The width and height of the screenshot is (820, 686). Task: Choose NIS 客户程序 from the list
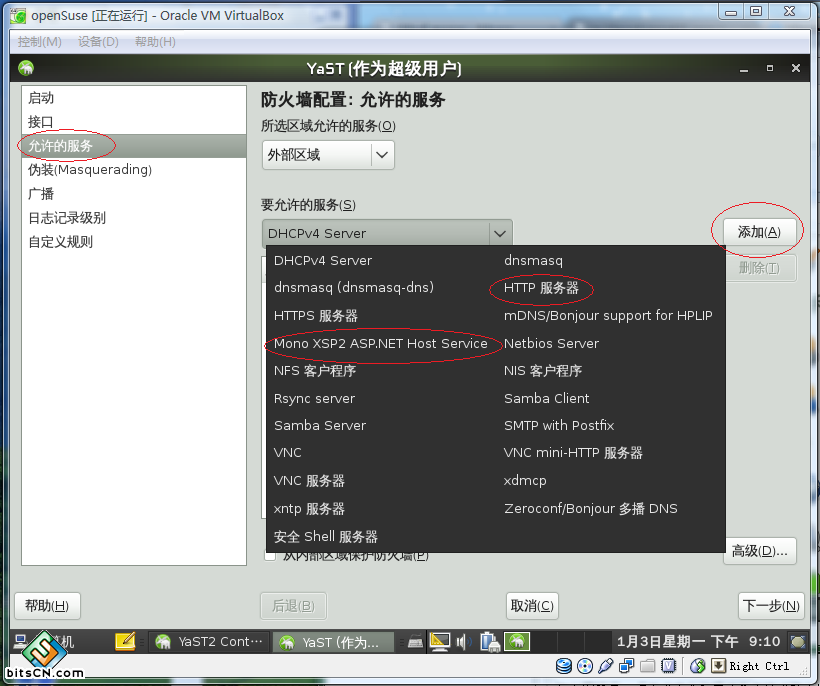pos(543,371)
